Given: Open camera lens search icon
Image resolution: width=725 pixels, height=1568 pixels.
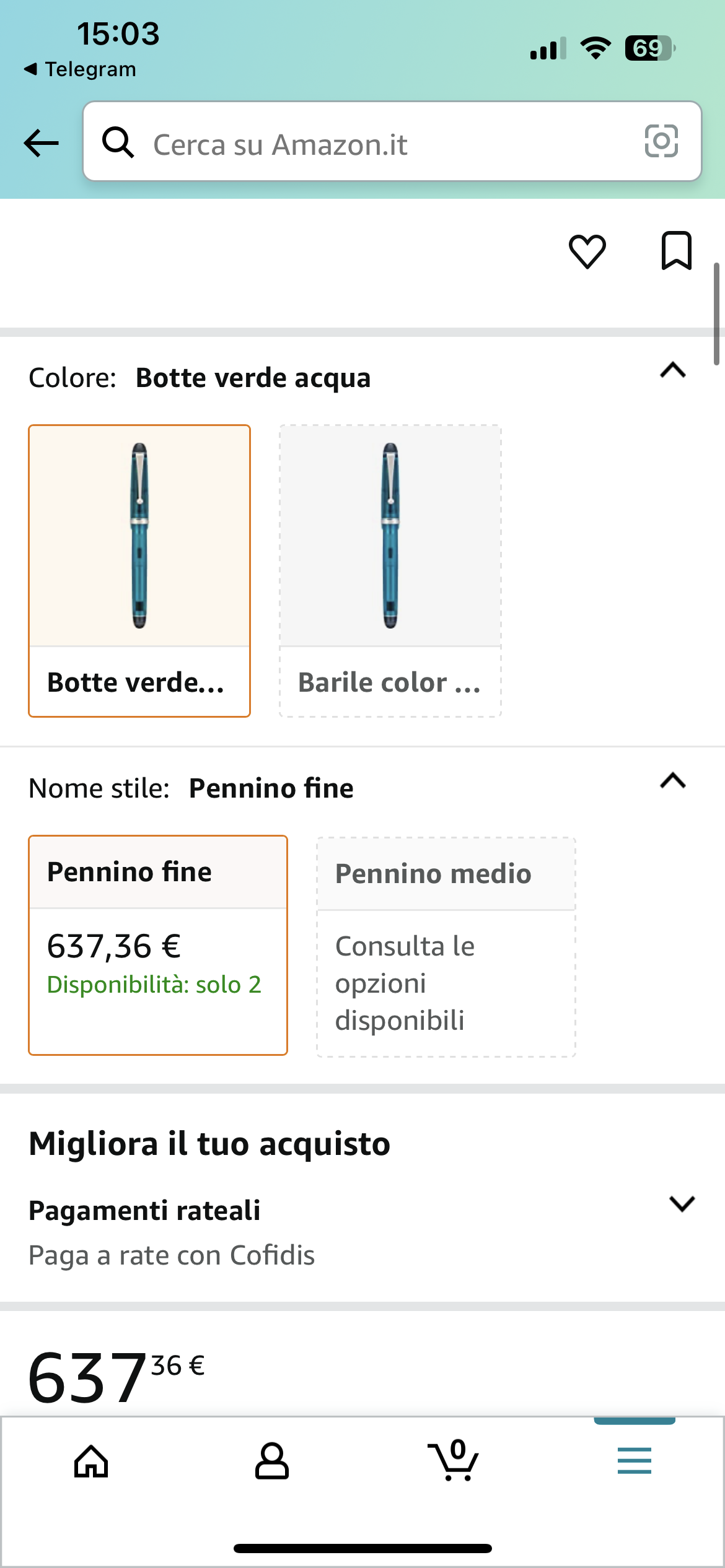Looking at the screenshot, I should (x=661, y=141).
